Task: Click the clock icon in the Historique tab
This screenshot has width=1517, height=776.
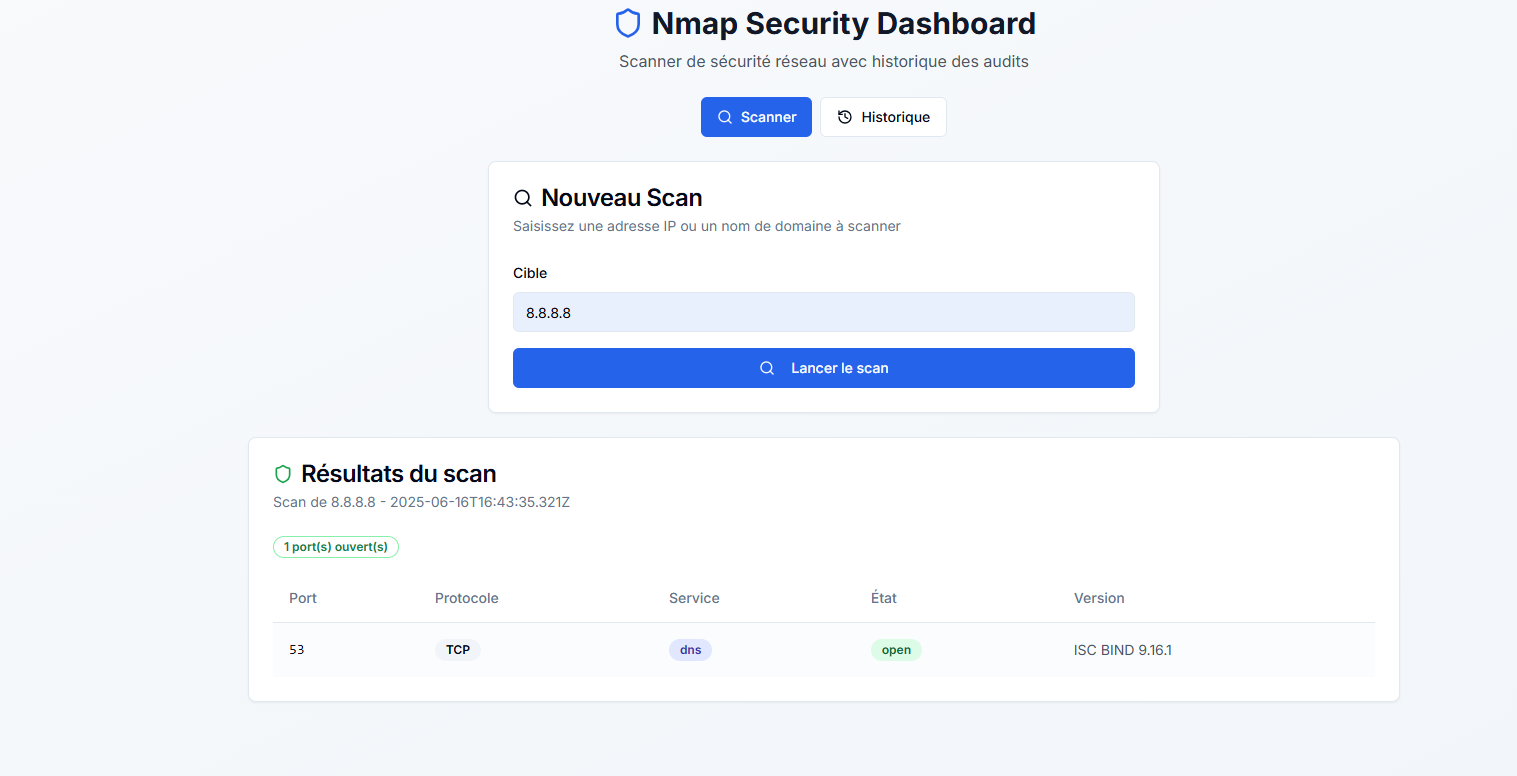Action: (x=845, y=117)
